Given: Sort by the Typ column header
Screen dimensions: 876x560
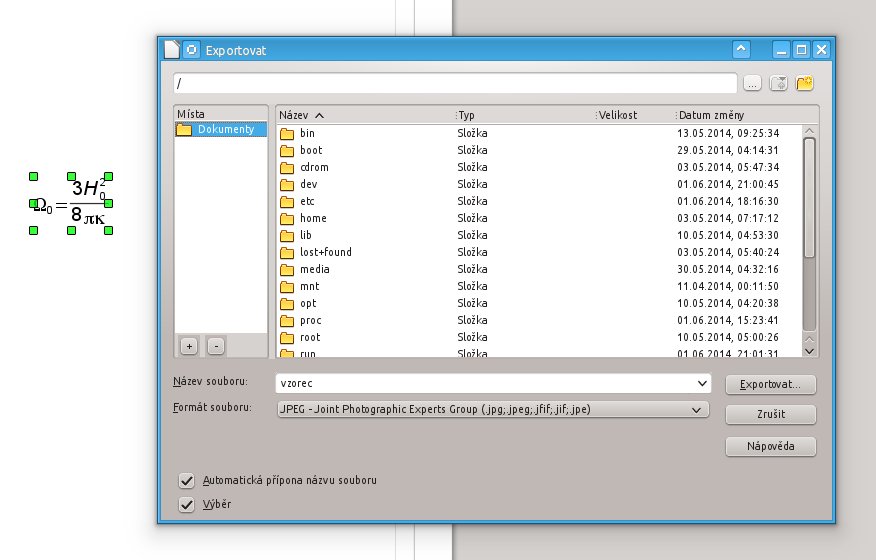Looking at the screenshot, I should coord(525,115).
